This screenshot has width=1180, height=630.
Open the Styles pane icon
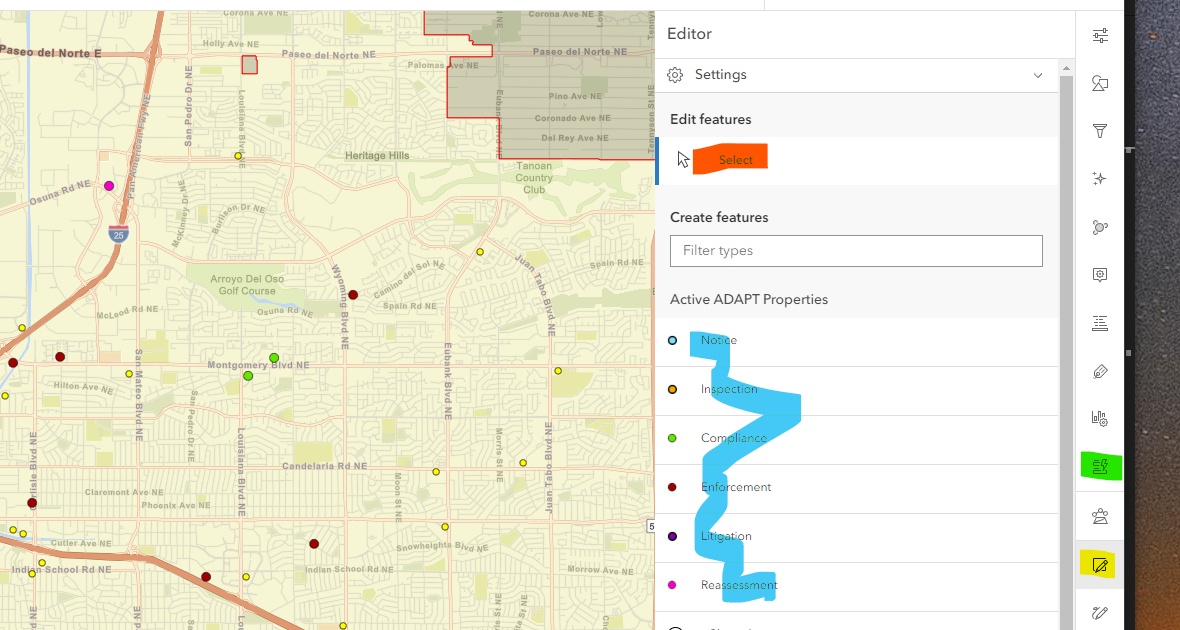[1100, 84]
